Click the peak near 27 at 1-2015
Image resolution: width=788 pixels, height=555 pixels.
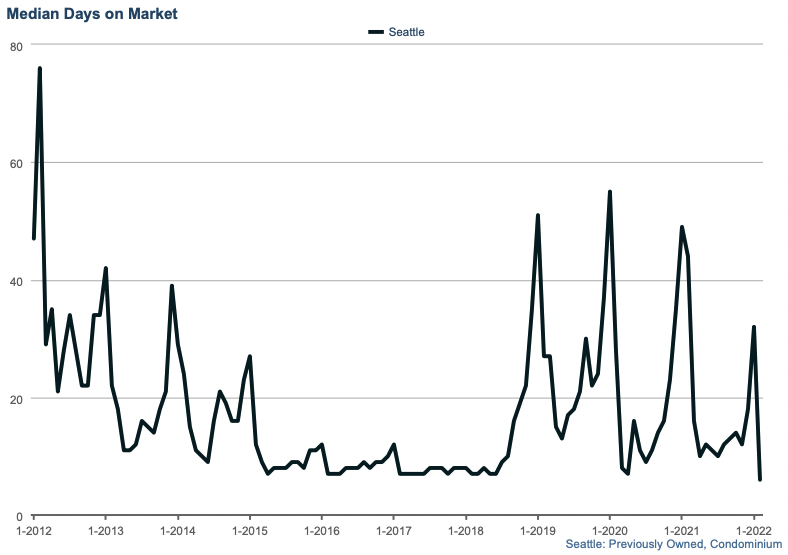[x=250, y=357]
